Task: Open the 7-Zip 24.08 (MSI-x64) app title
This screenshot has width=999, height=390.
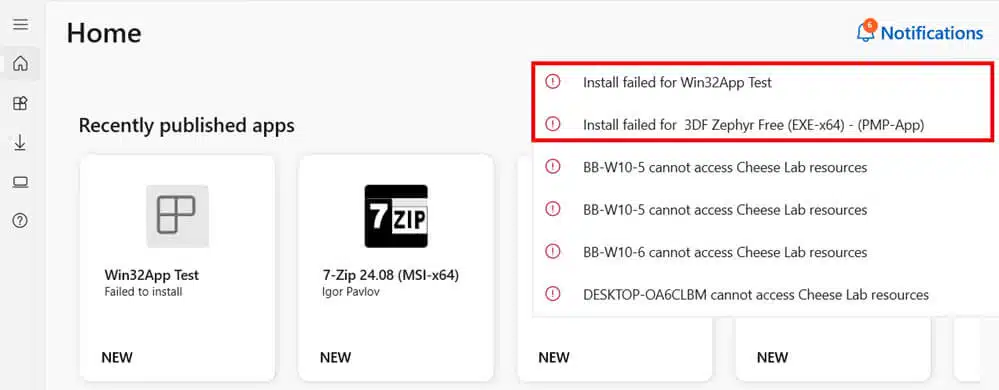Action: [391, 275]
